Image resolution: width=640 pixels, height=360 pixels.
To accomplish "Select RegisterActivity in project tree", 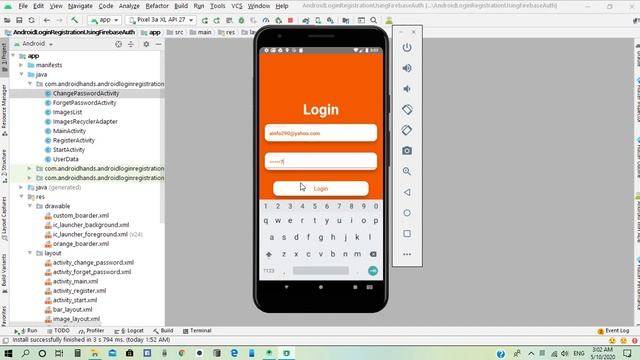I will coord(73,140).
